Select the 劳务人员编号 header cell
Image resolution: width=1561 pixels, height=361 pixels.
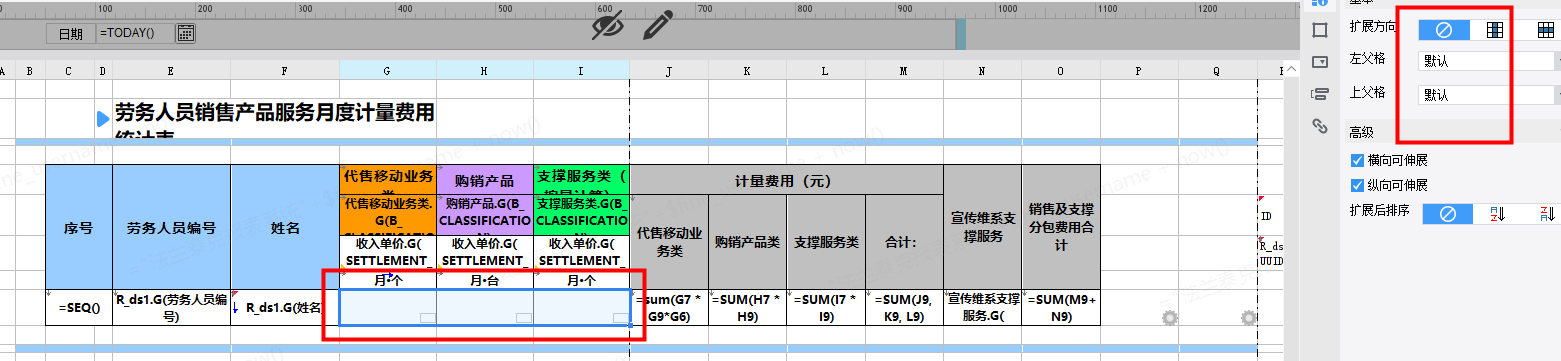click(x=171, y=228)
